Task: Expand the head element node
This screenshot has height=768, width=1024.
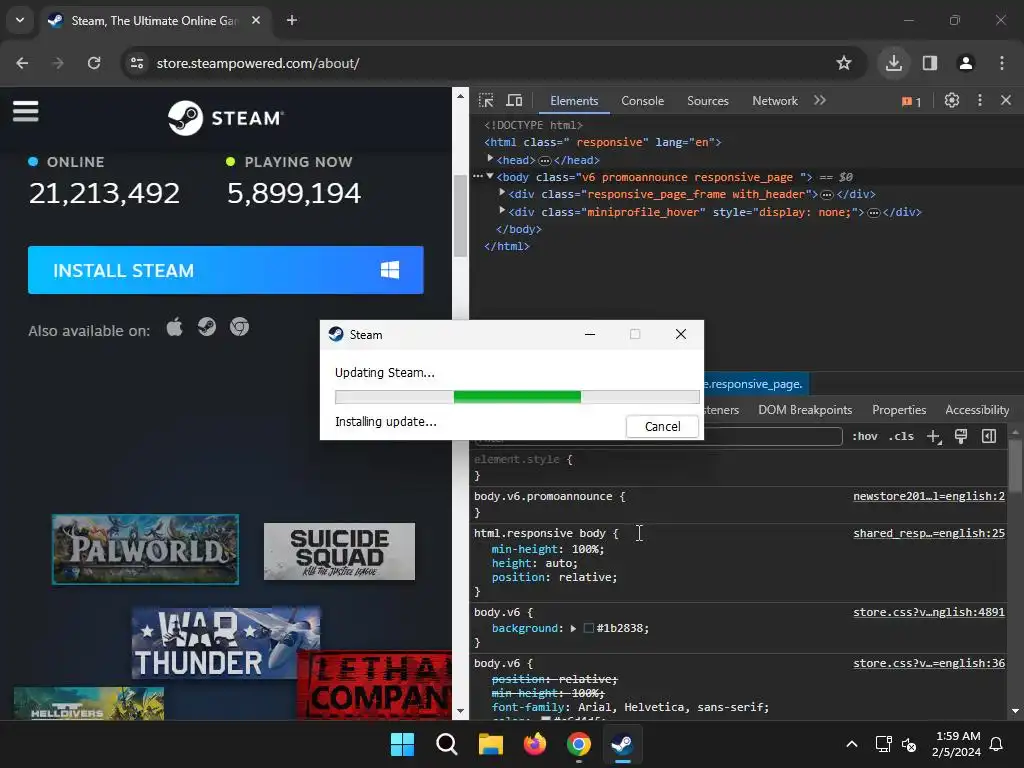Action: 490,159
